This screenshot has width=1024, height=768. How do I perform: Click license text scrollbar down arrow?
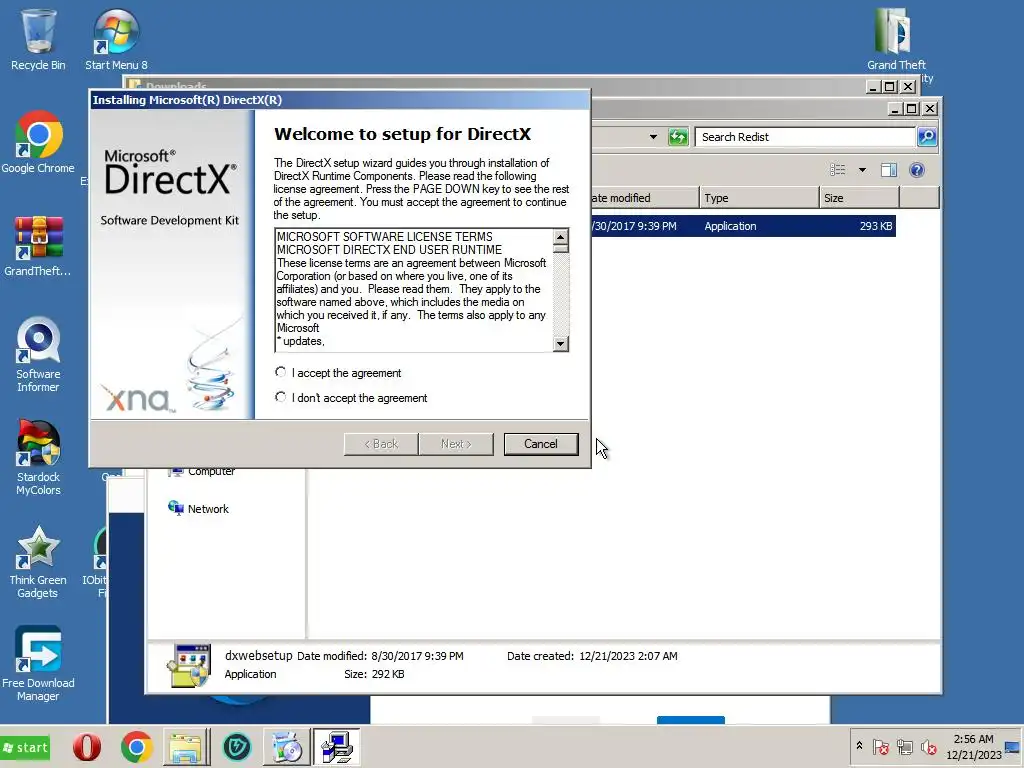560,344
